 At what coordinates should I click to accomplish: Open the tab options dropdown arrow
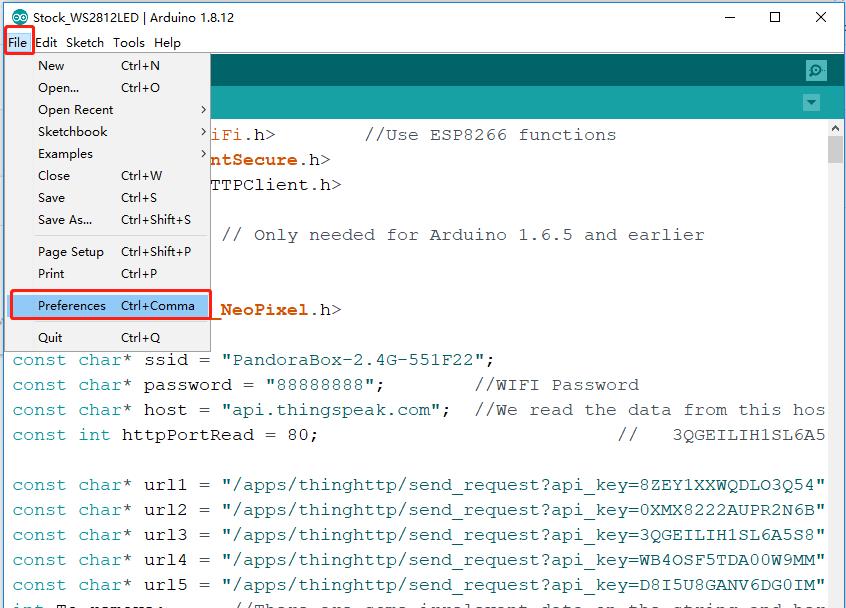[811, 103]
